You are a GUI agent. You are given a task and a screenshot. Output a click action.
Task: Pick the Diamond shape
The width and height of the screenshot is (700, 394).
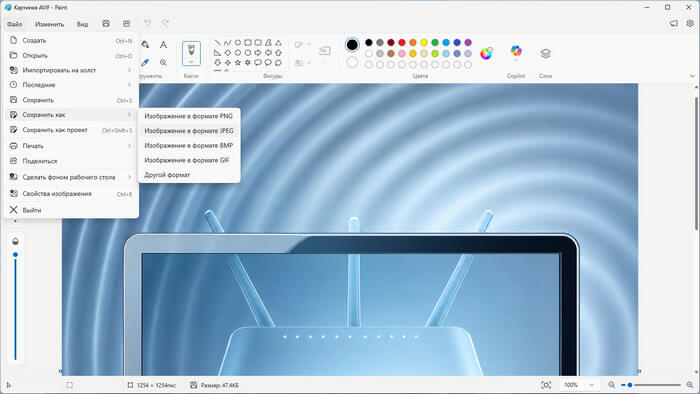point(228,53)
